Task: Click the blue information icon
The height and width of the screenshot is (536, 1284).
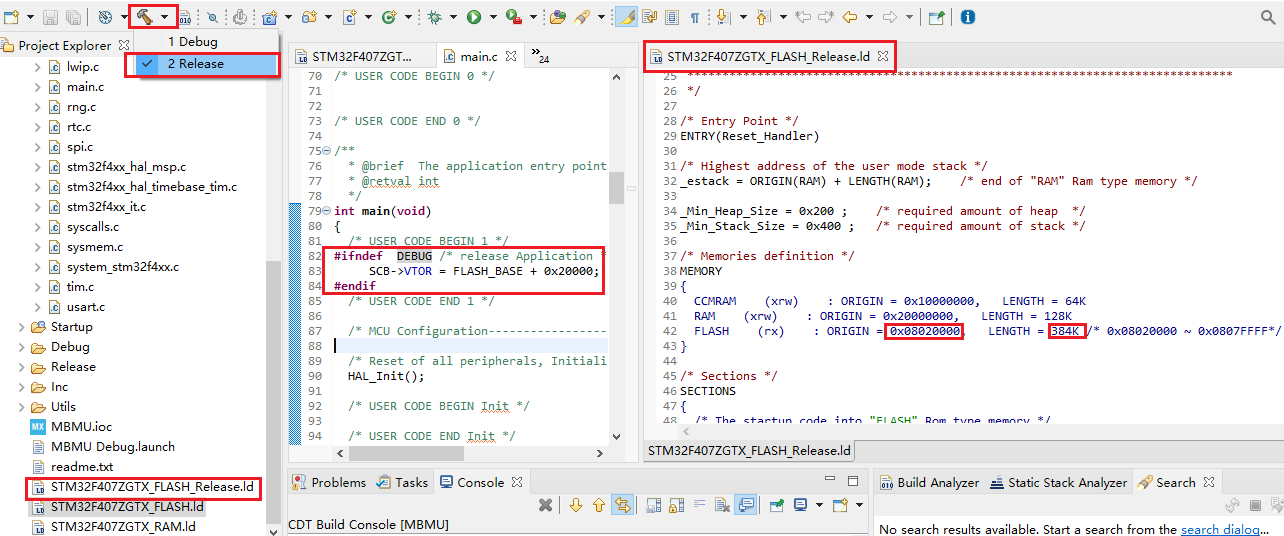Action: [967, 17]
